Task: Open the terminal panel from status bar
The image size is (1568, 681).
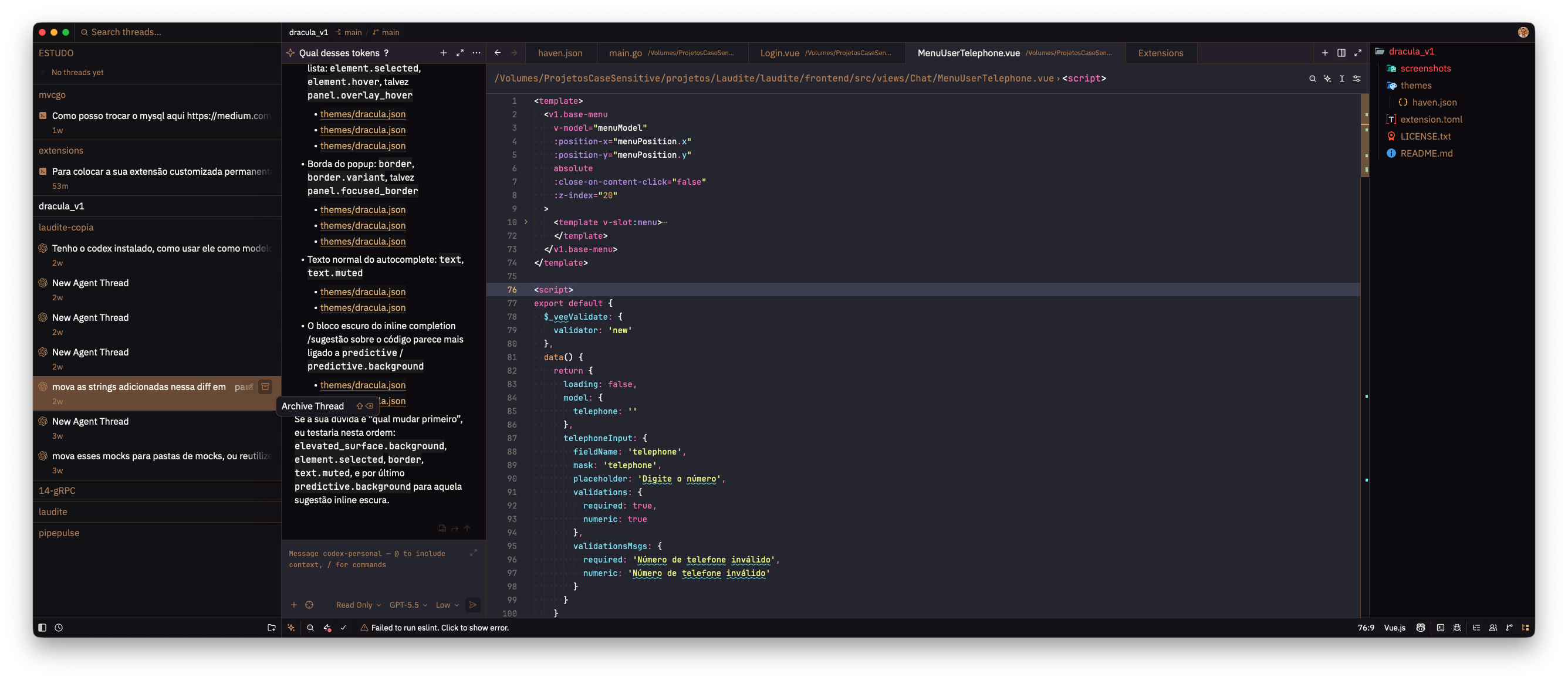Action: (x=1440, y=628)
